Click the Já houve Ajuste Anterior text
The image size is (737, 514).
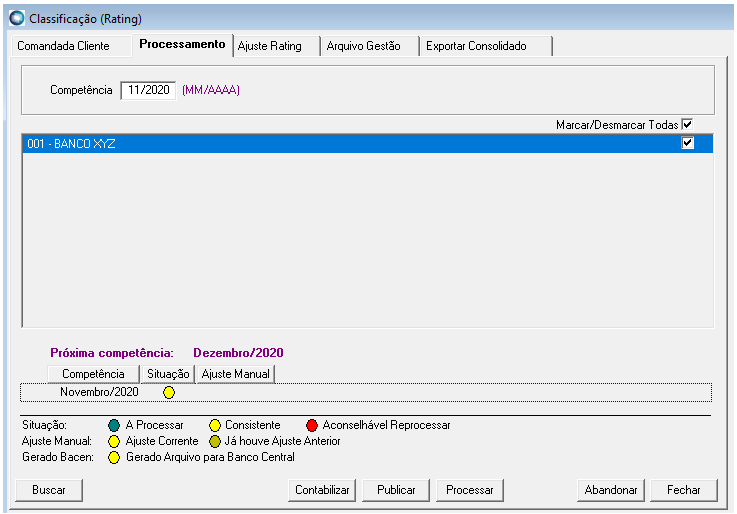pyautogui.click(x=282, y=441)
